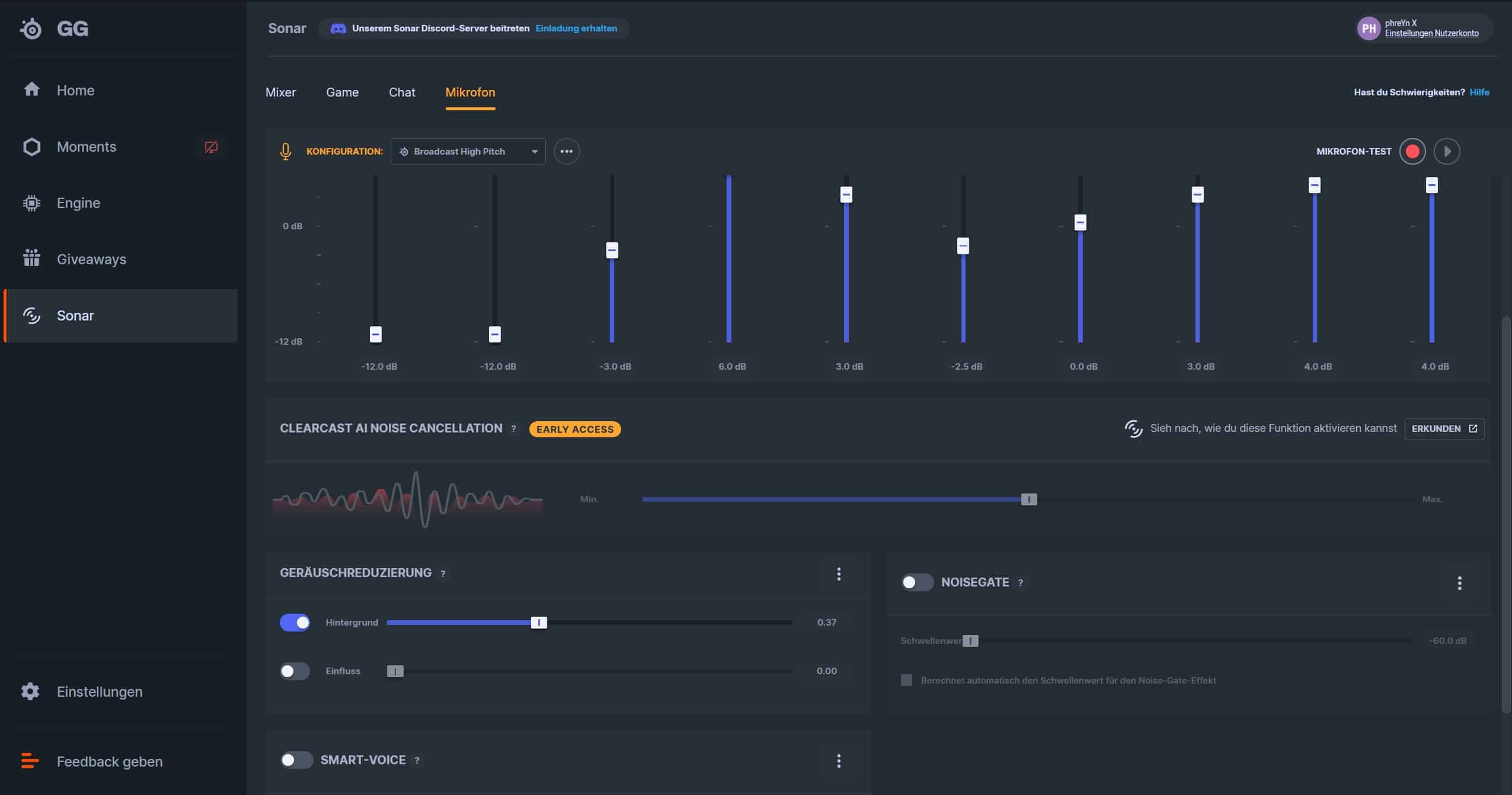Show help for ClearCast AI Noise Cancellation
This screenshot has height=795, width=1512.
point(513,429)
